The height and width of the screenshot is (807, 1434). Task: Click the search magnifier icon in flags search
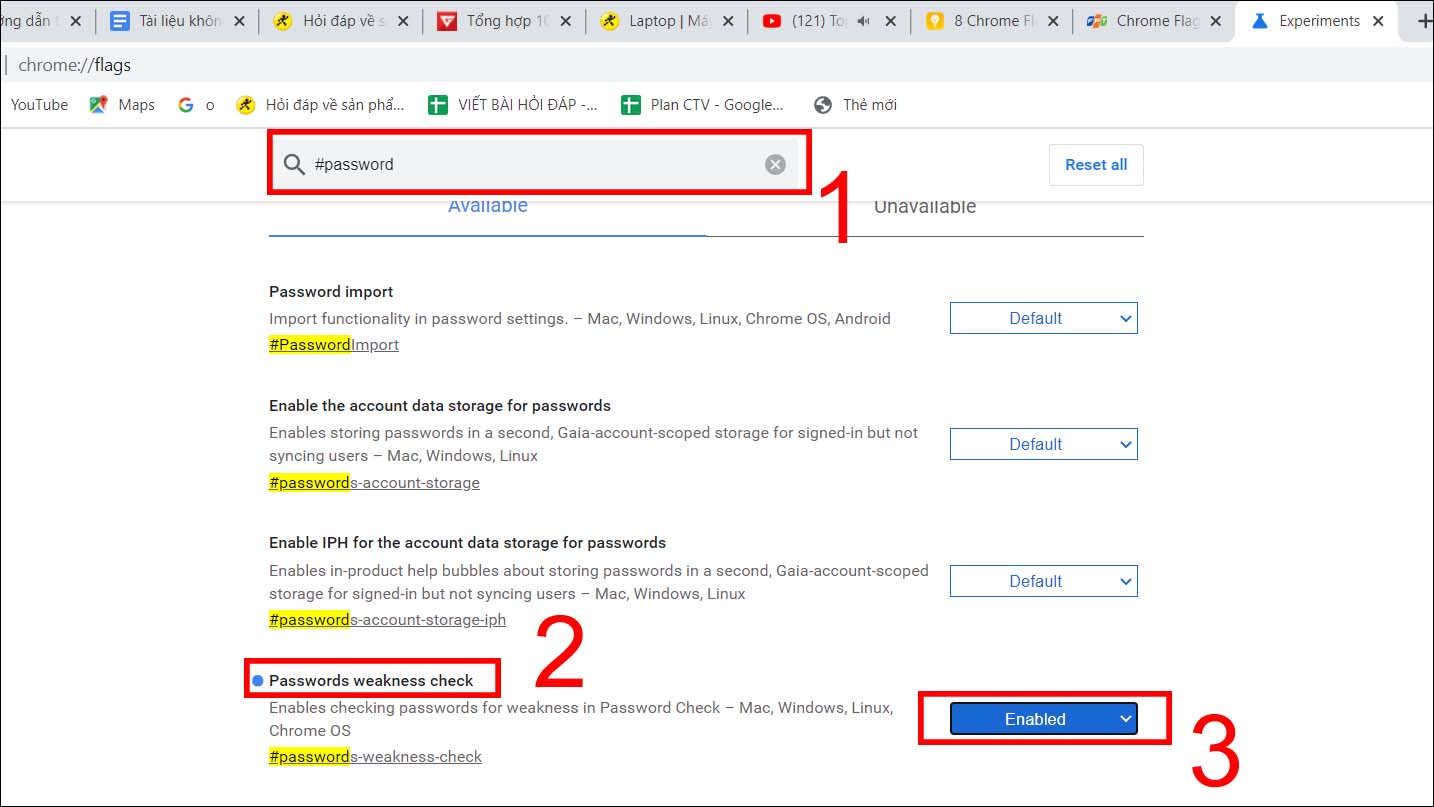[294, 164]
